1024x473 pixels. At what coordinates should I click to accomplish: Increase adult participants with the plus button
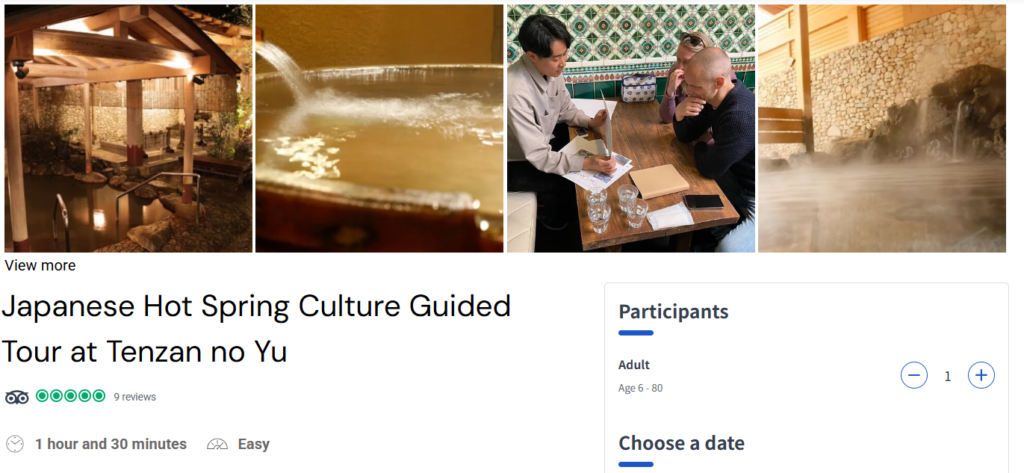pyautogui.click(x=981, y=376)
